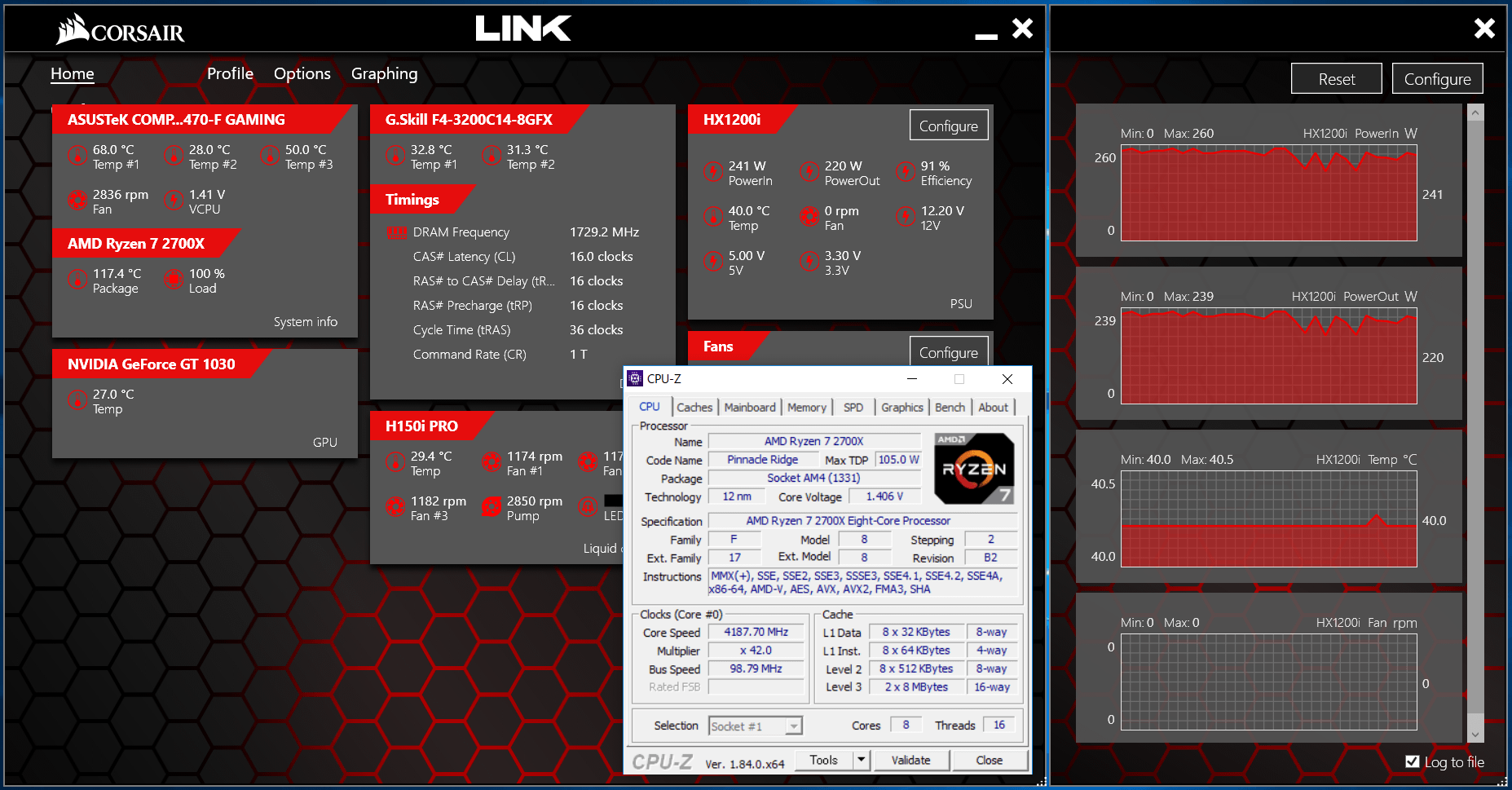The width and height of the screenshot is (1512, 790).
Task: Click the HX1200i 91 % Efficiency icon
Action: point(906,171)
